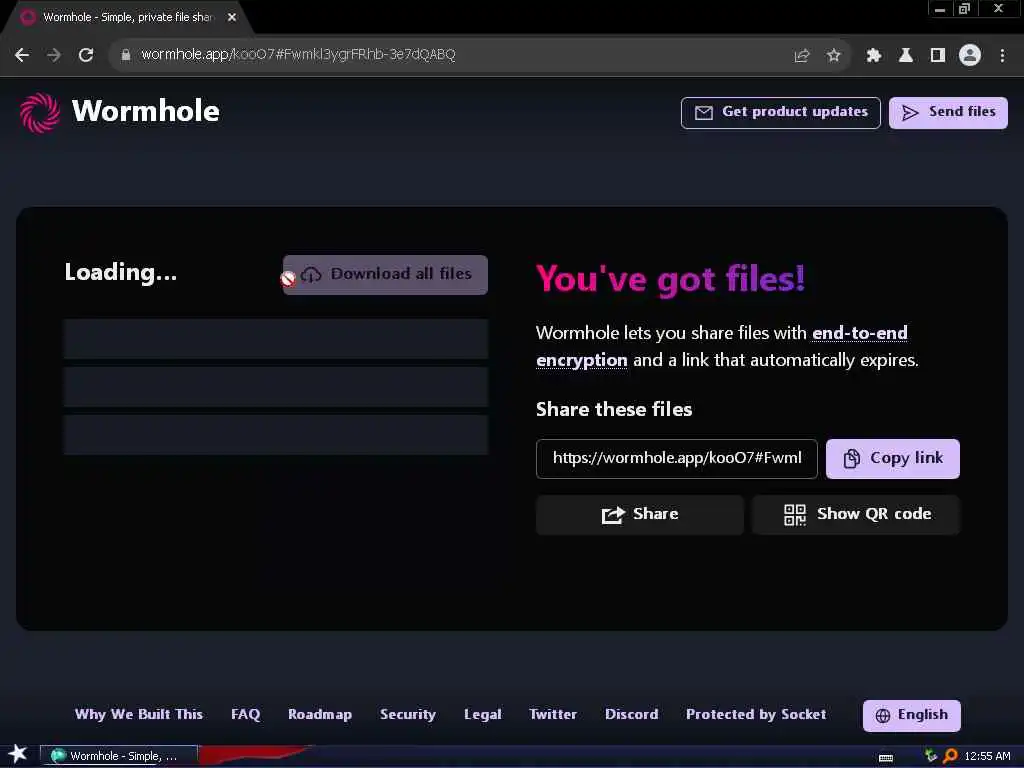Screen dimensions: 1024x768
Task: Click the 12:55 AM clock
Action: (987, 756)
